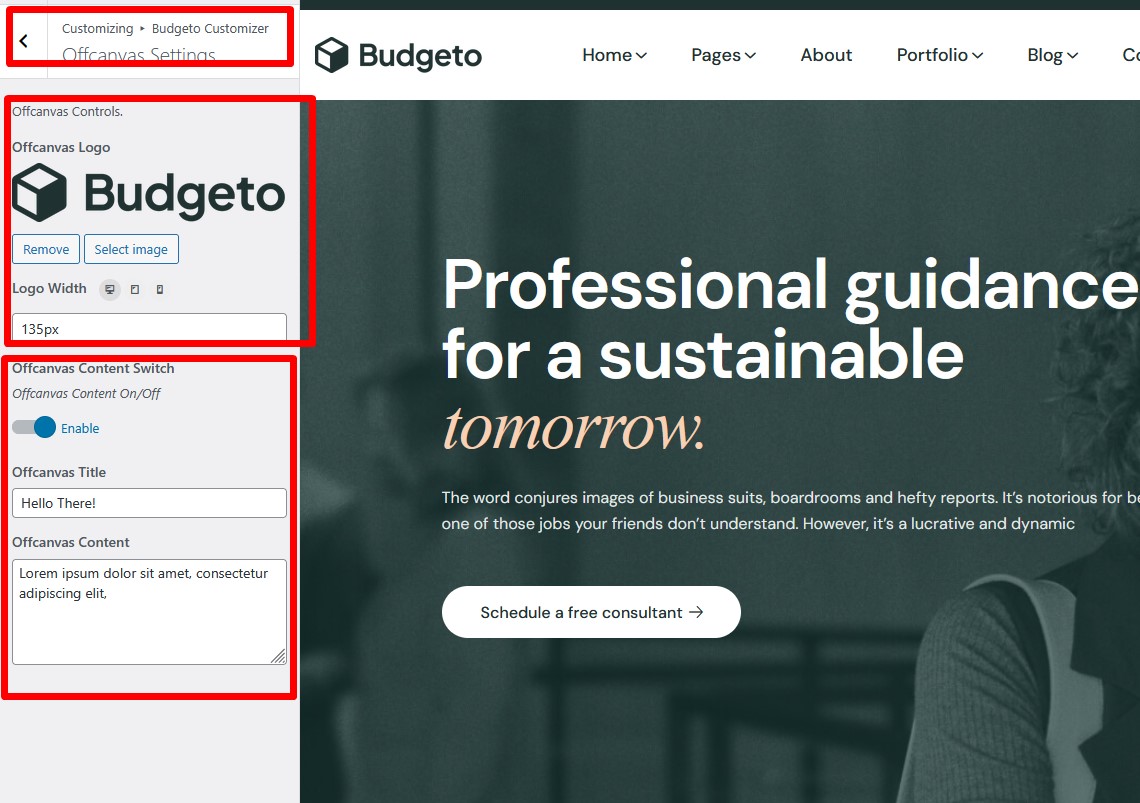Click the Logo Width input field
The width and height of the screenshot is (1140, 803).
(x=149, y=328)
